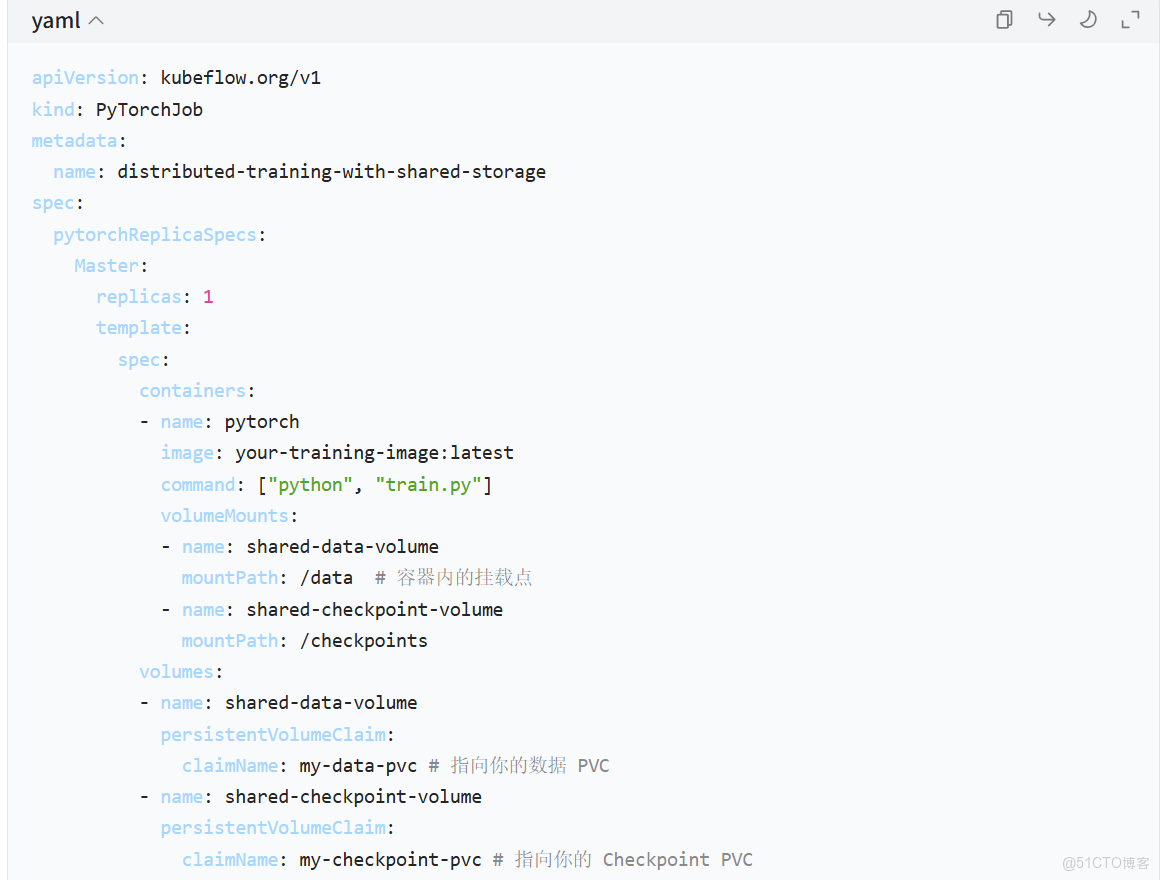Click the my-checkpoint-pvc claimName value

point(390,860)
